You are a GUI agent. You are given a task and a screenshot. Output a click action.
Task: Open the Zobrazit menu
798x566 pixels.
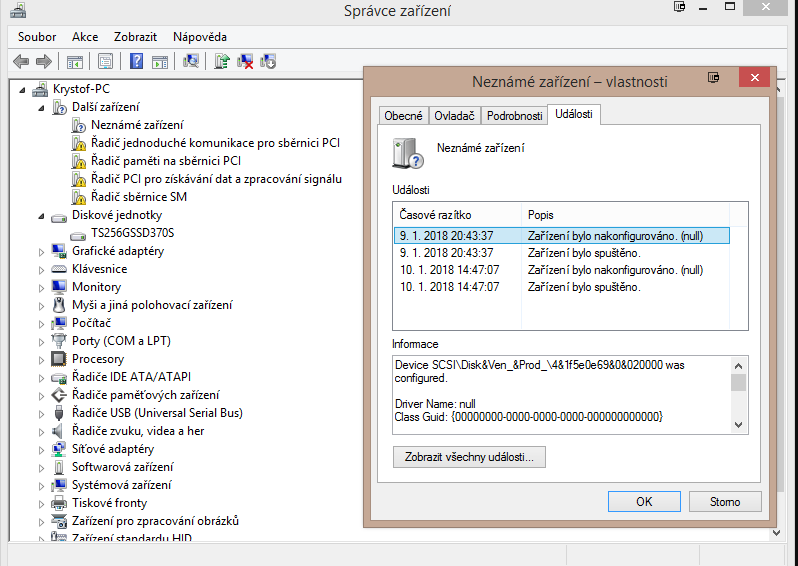[135, 37]
